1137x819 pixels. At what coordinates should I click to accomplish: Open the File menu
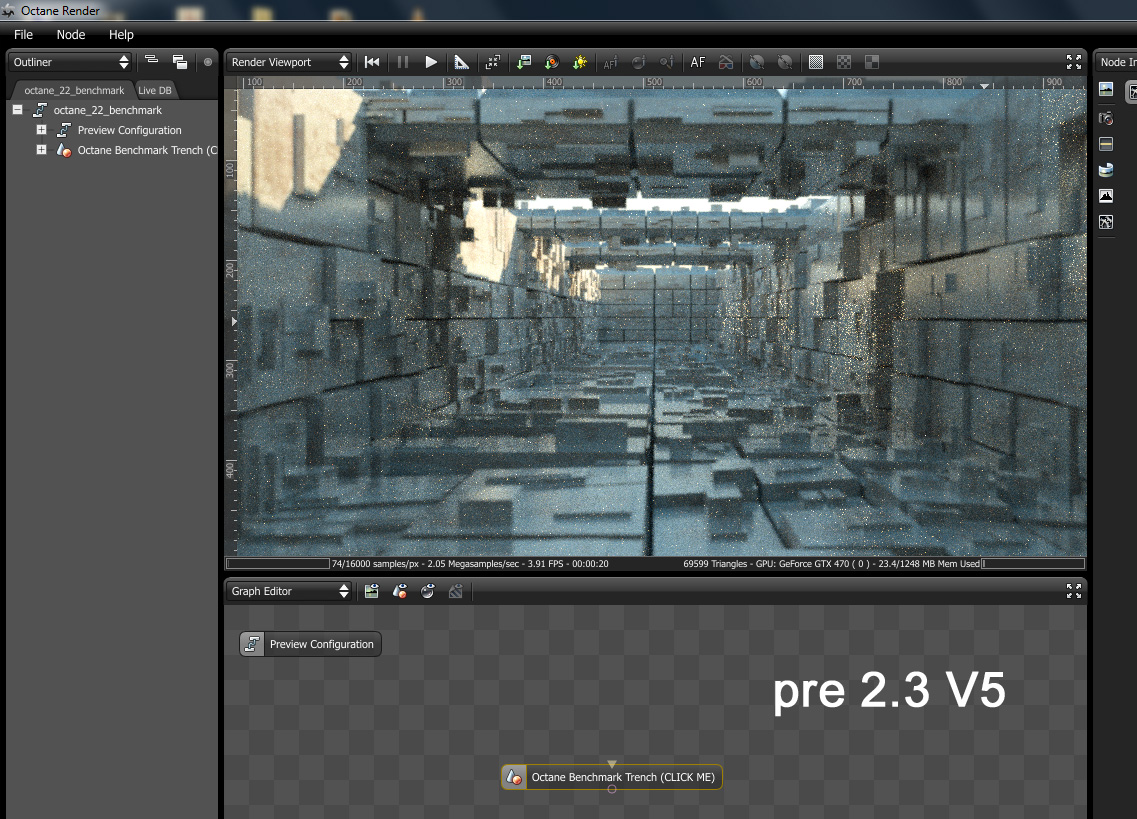23,35
